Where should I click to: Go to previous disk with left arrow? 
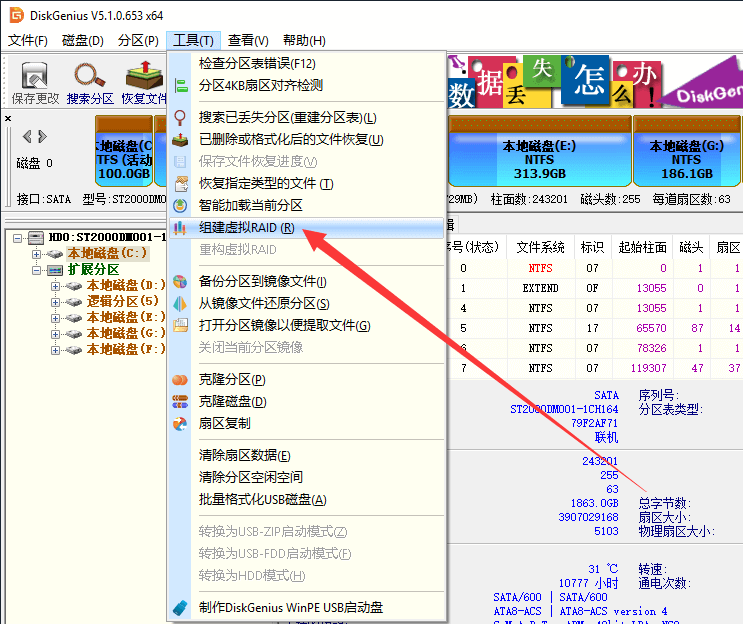pyautogui.click(x=27, y=136)
